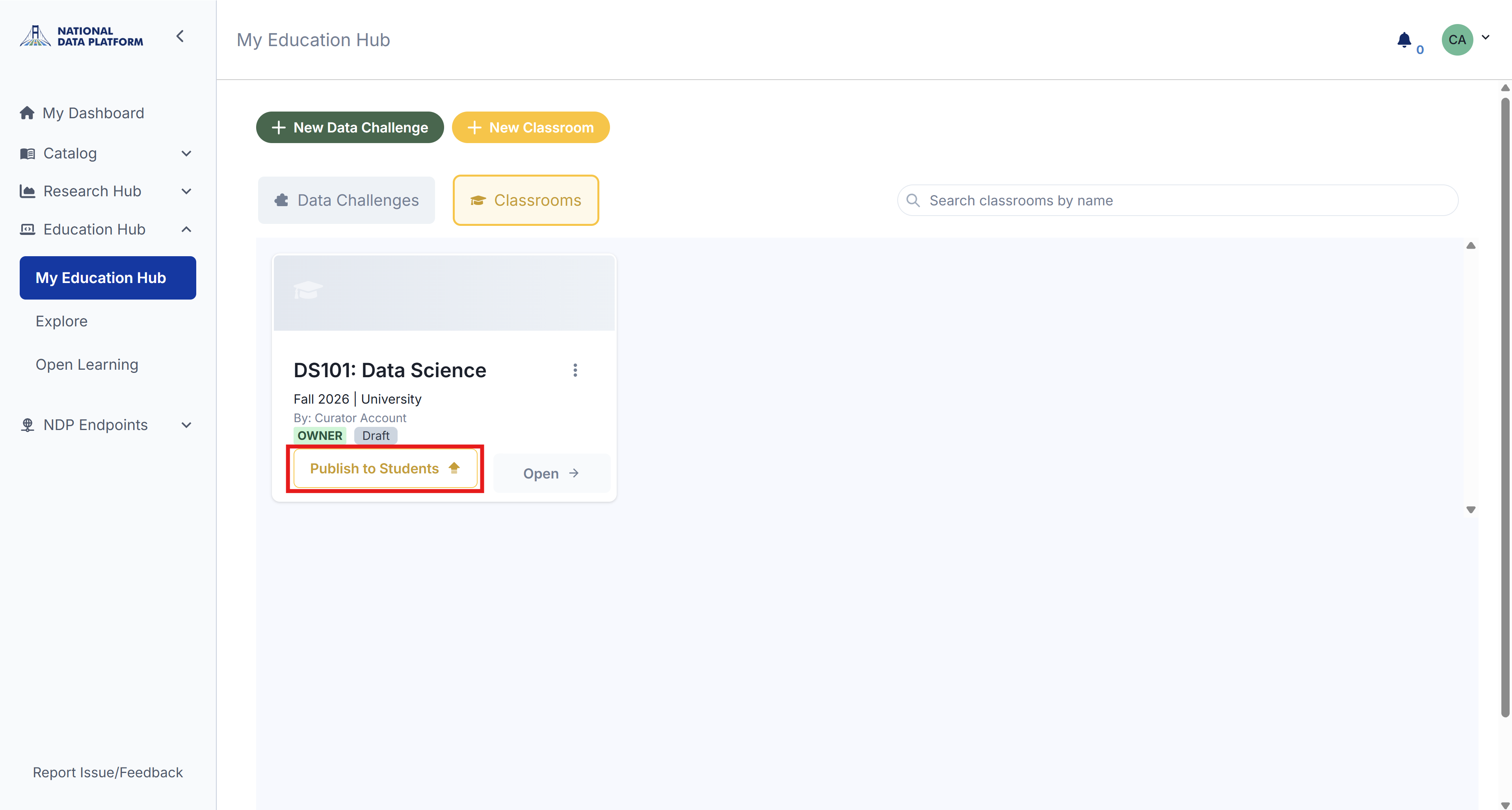Select the Classrooms tab
1512x810 pixels.
526,200
